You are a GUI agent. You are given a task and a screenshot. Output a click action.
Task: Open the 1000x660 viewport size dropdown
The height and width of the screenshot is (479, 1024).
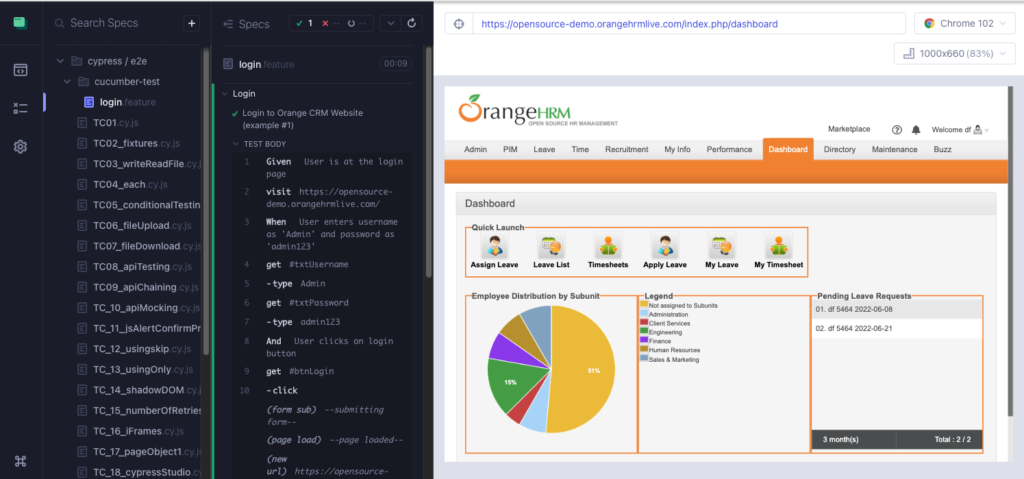coord(953,53)
